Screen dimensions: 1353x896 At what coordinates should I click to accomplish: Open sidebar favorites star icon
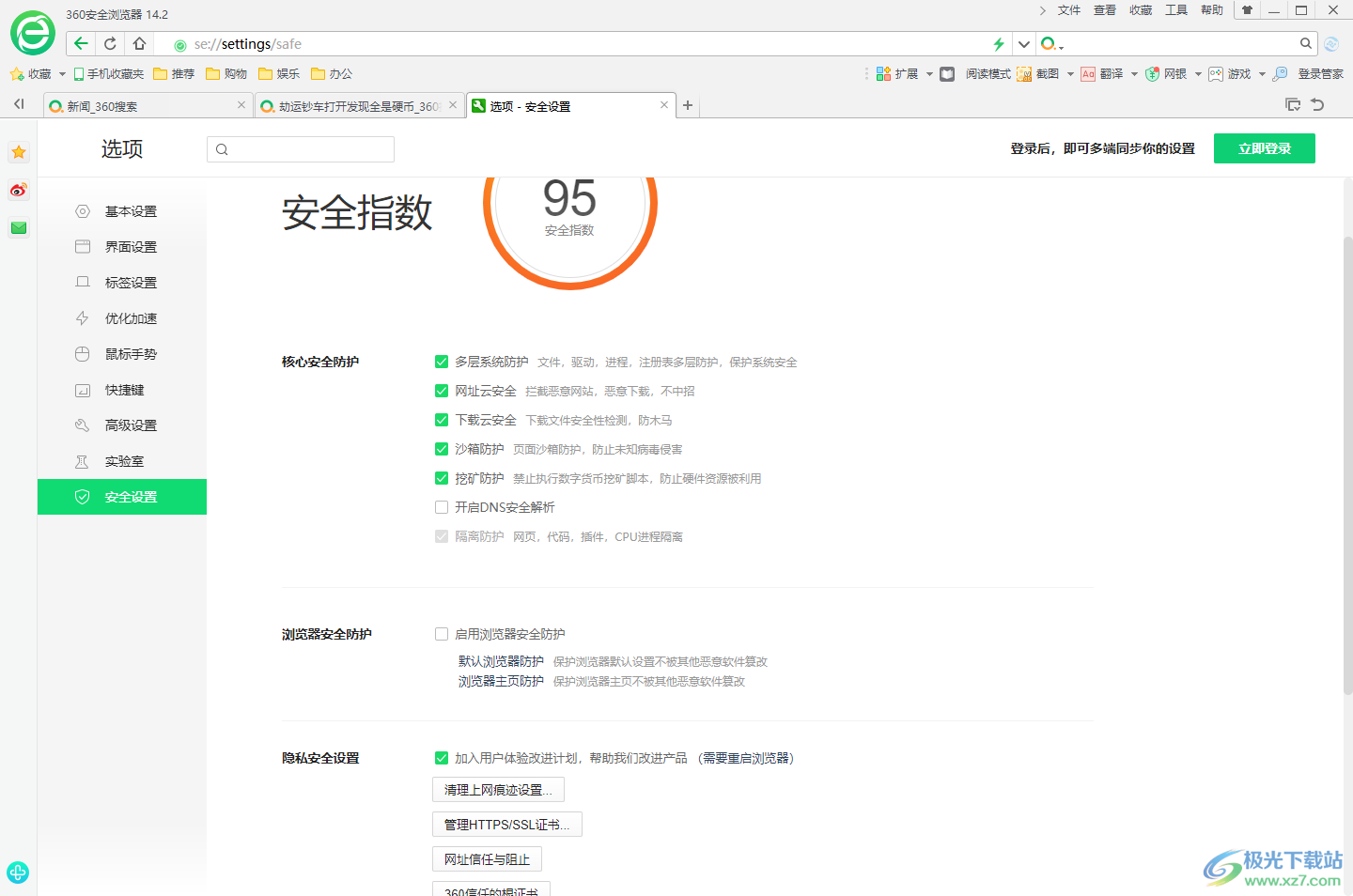coord(19,152)
